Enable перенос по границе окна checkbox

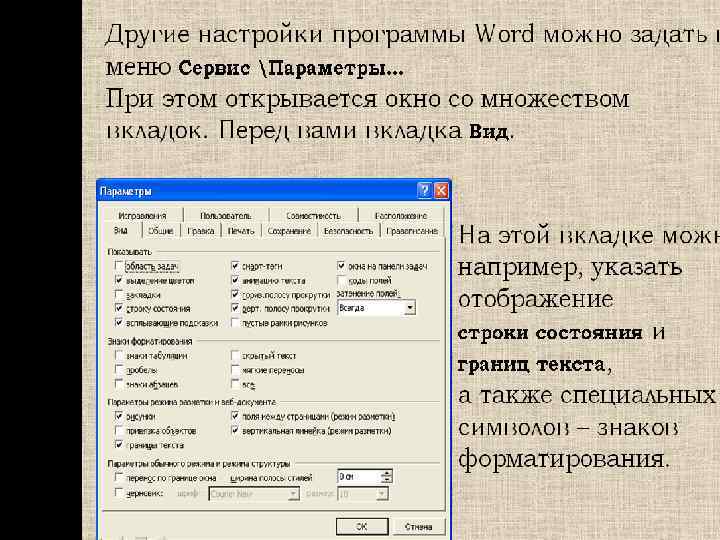point(119,478)
